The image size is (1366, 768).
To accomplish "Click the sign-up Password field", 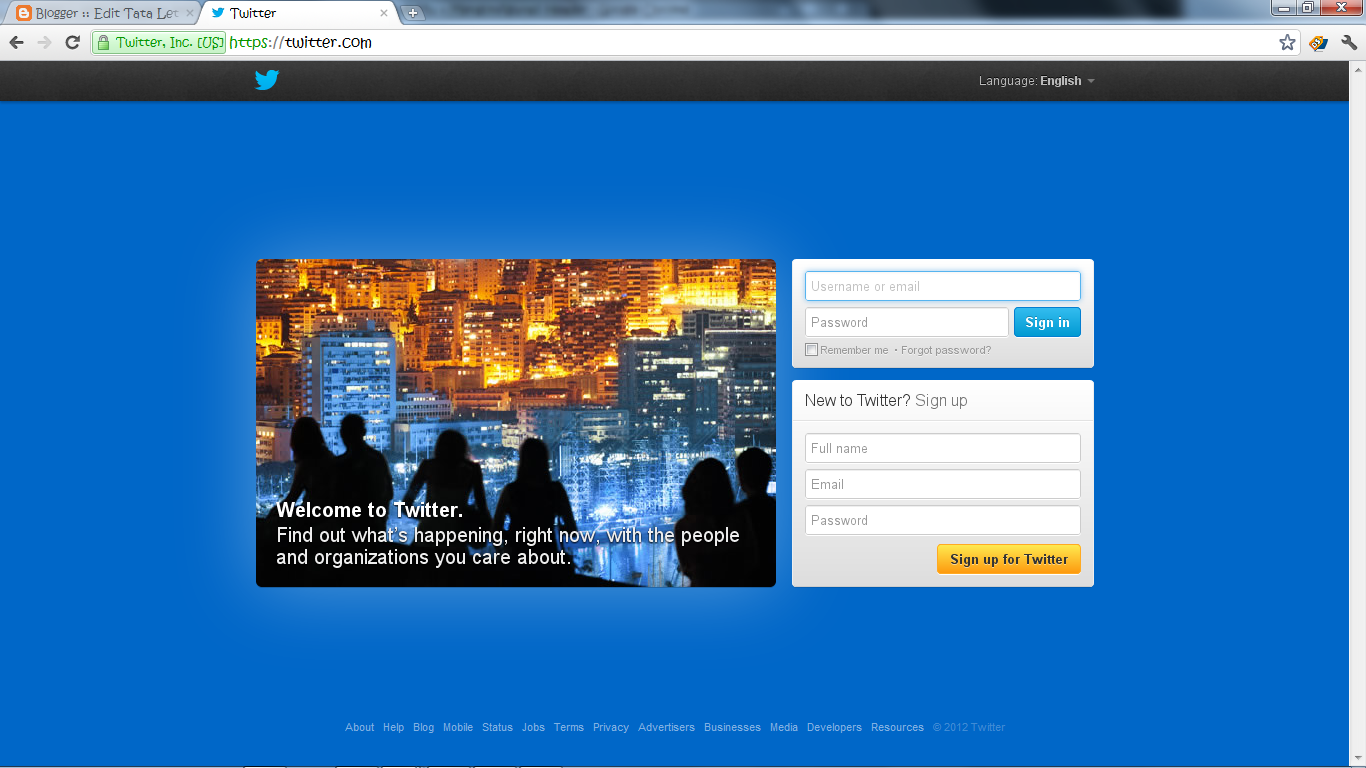I will tap(943, 520).
